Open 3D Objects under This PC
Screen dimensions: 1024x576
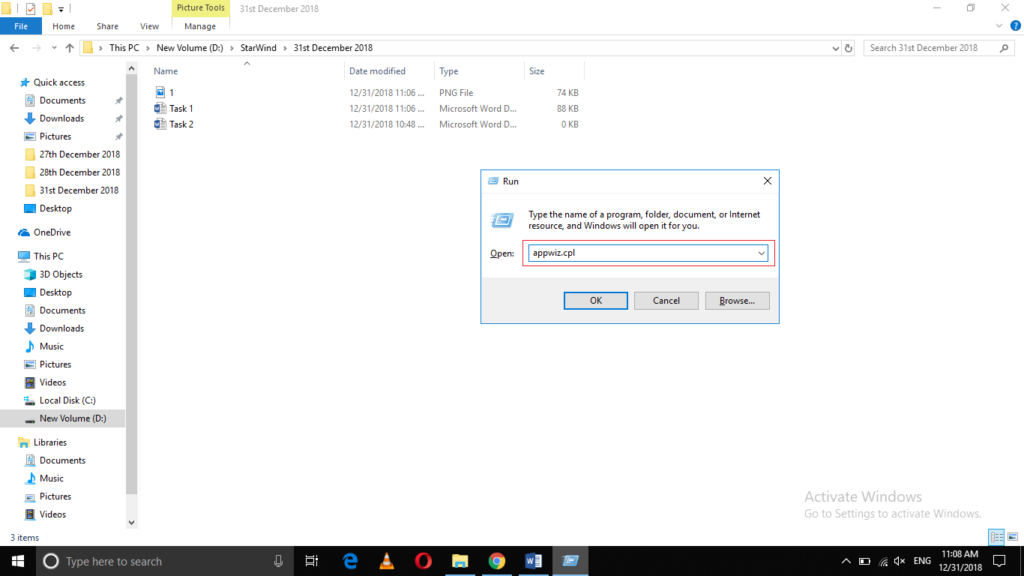[x=61, y=274]
